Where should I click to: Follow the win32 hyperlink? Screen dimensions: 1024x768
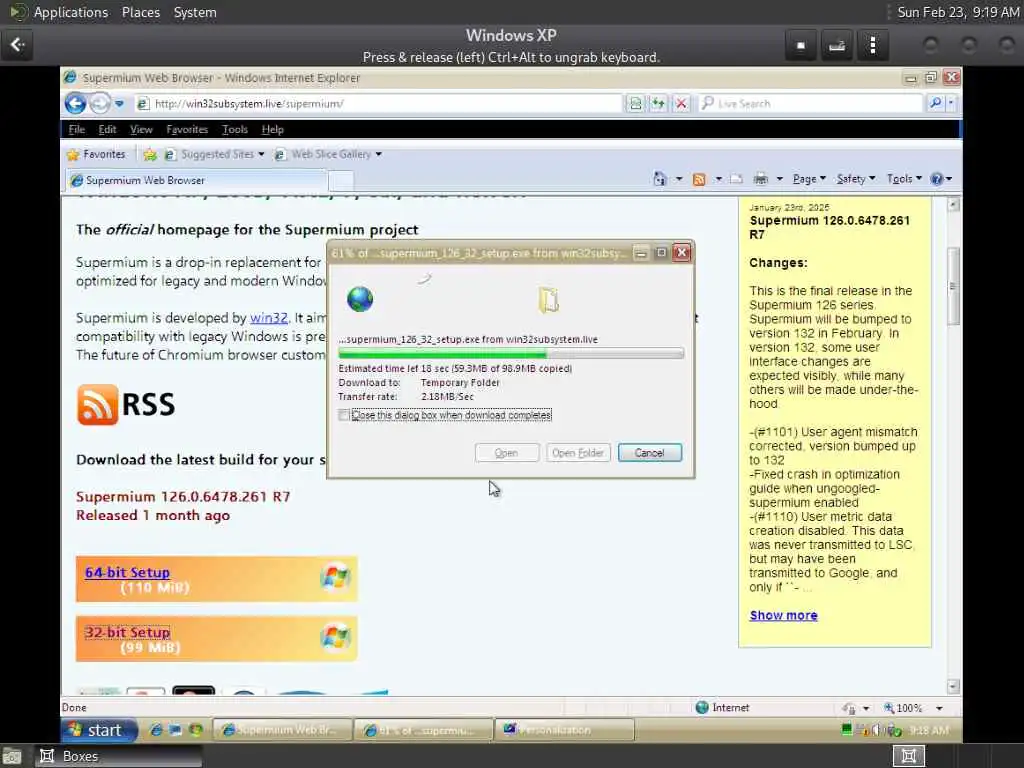point(268,318)
